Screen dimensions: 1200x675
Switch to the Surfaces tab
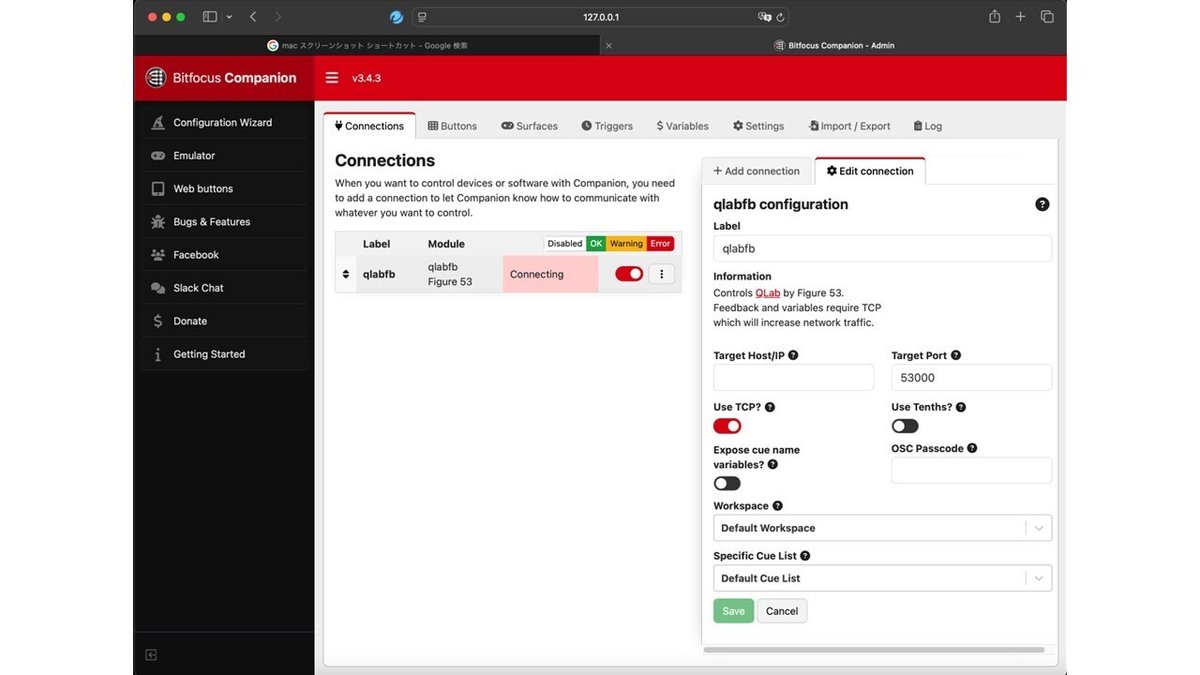[530, 126]
